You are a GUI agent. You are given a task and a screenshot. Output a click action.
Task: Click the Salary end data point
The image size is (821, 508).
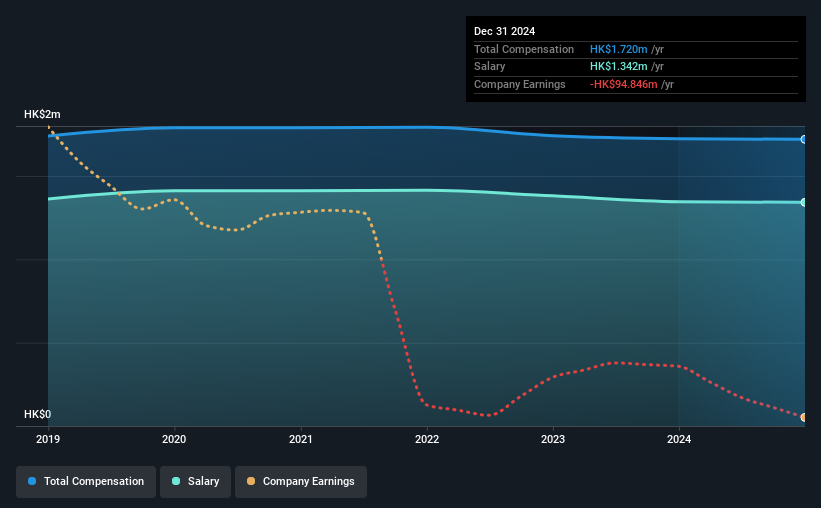[804, 202]
